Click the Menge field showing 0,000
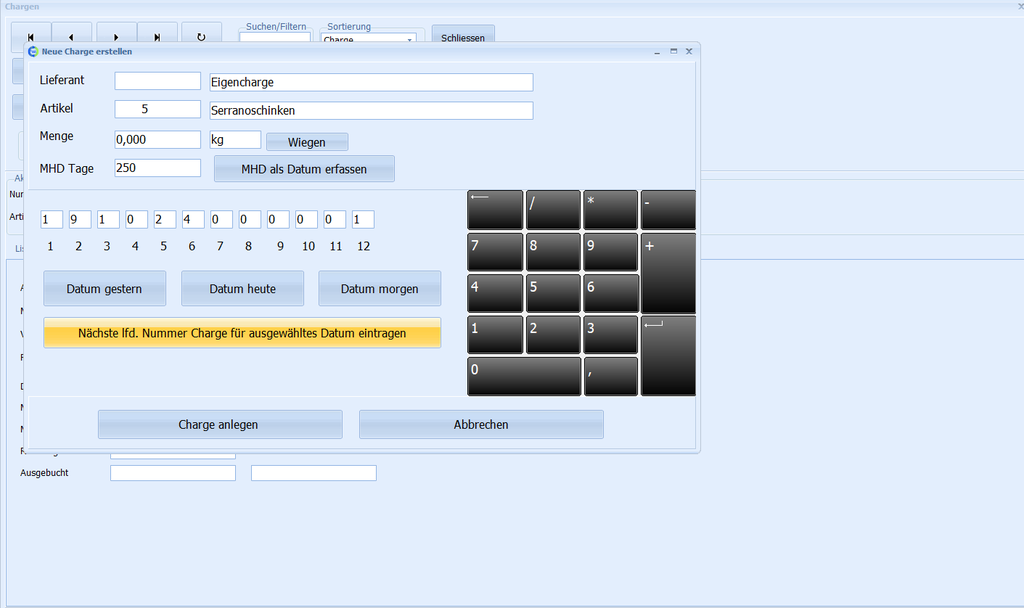 [157, 140]
